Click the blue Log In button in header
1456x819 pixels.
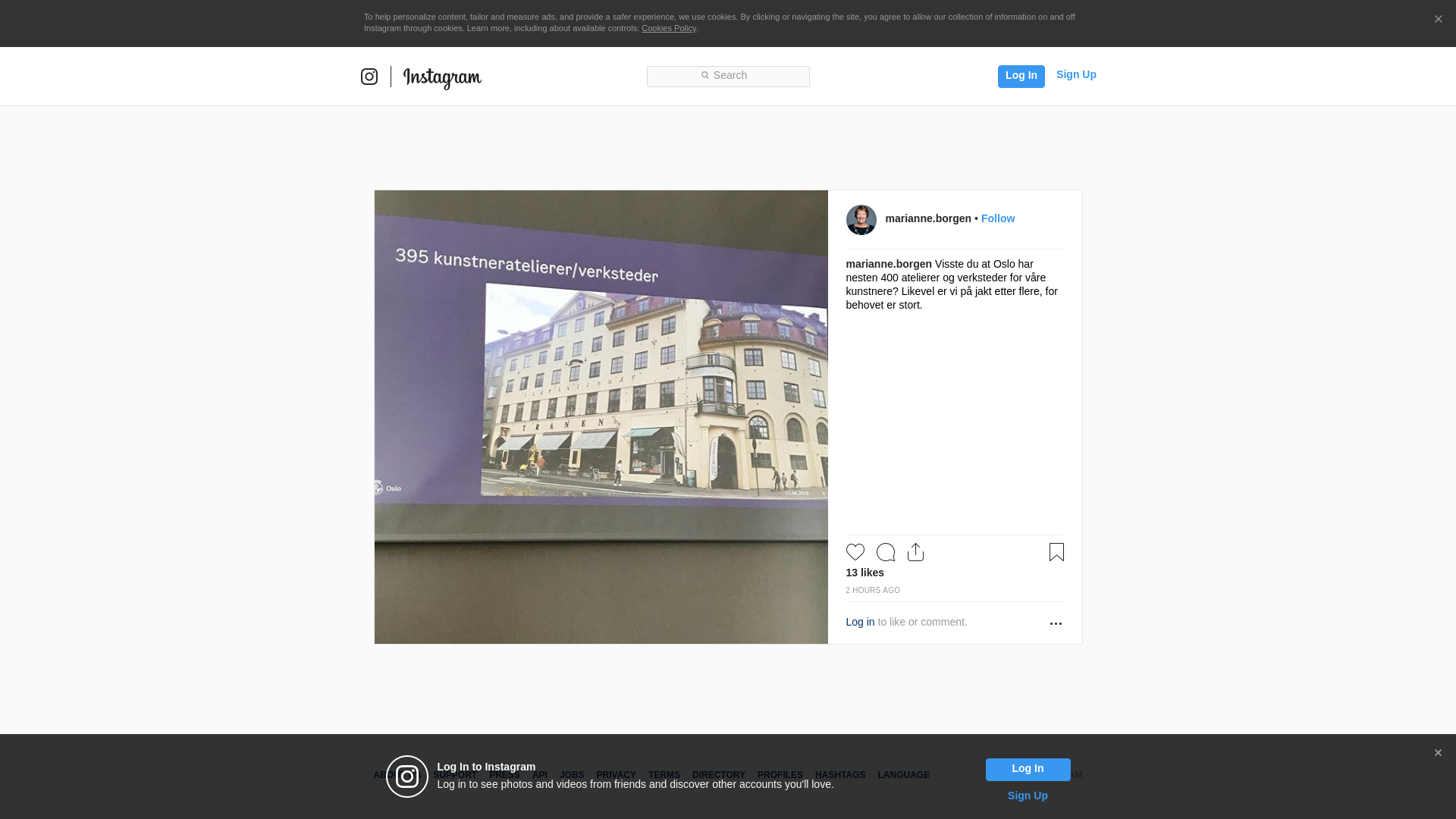1021,76
